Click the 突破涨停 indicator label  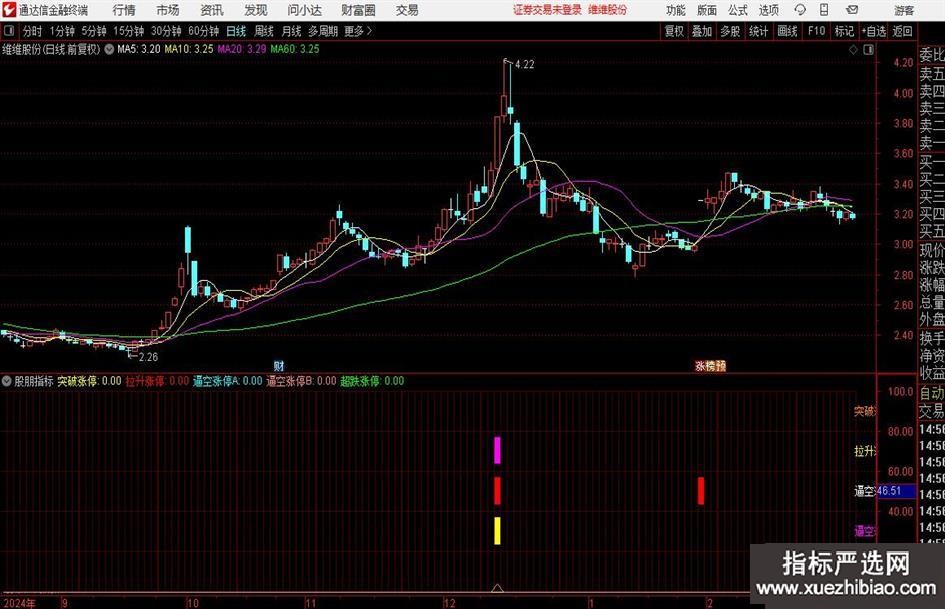(89, 381)
